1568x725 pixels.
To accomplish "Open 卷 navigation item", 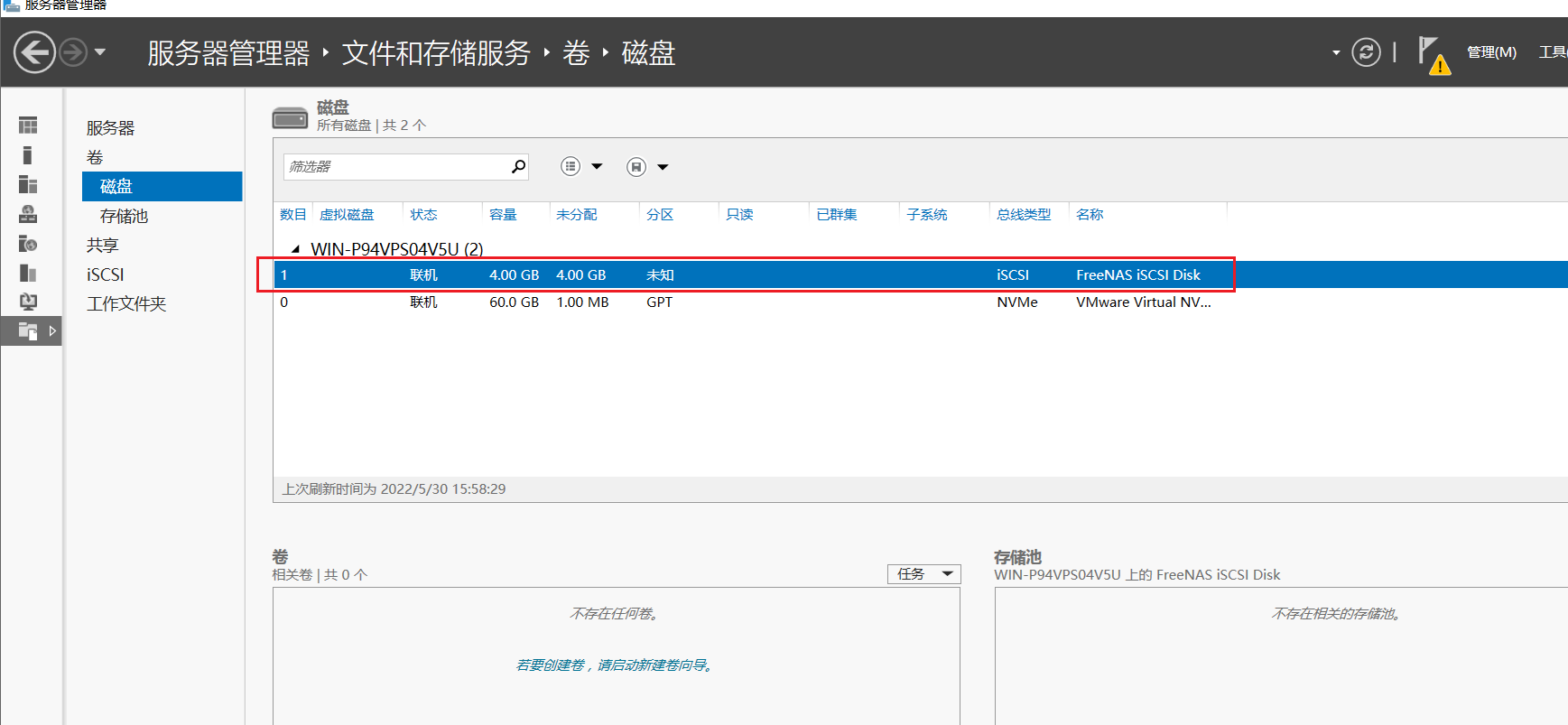I will [x=95, y=157].
